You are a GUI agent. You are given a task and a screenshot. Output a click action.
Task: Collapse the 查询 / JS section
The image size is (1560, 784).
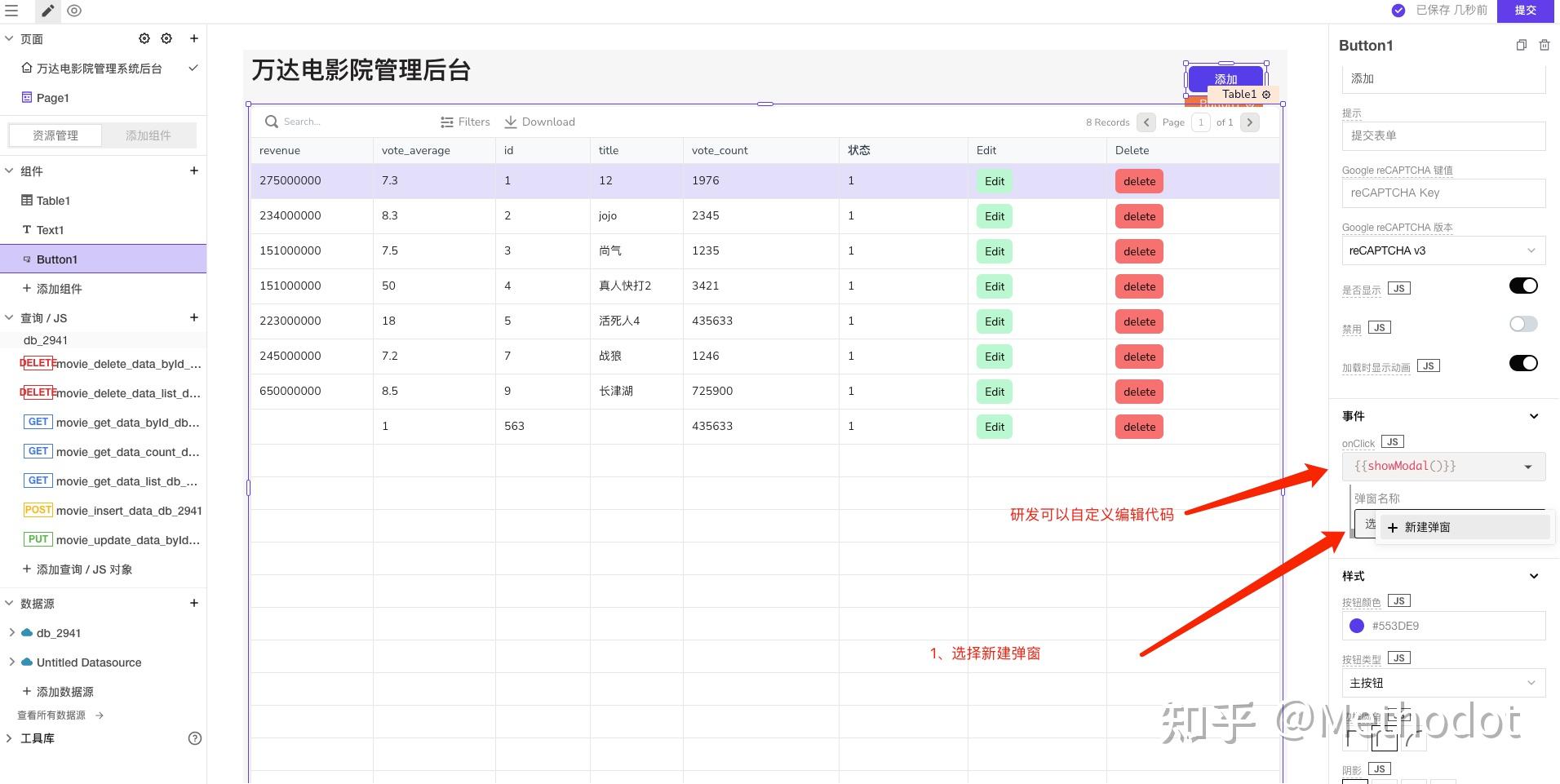[10, 317]
